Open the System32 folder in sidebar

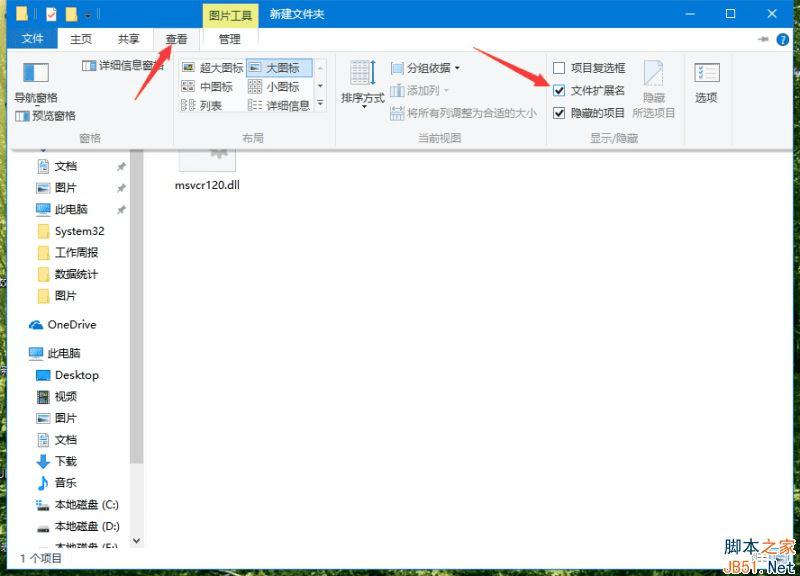click(79, 231)
